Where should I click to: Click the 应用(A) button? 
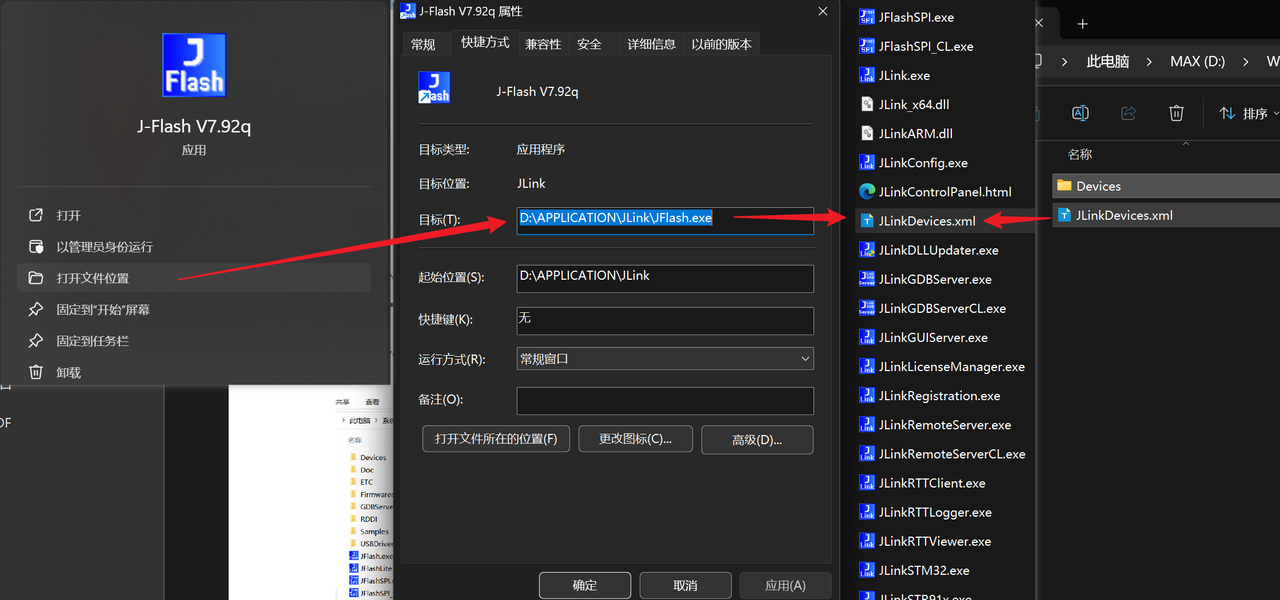click(x=785, y=584)
